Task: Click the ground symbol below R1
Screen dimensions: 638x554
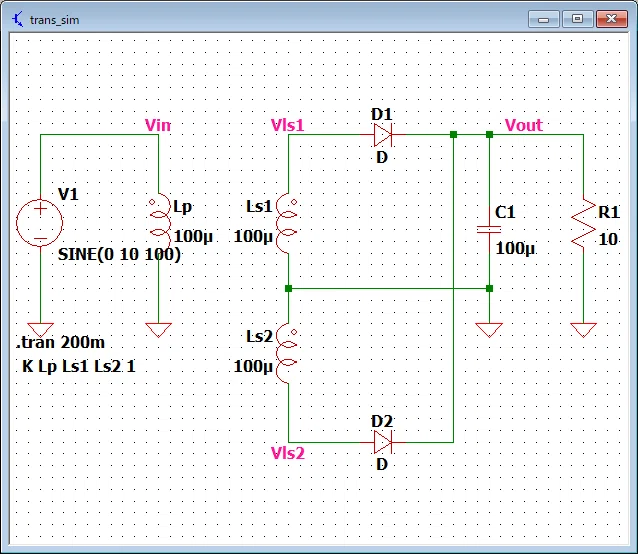Action: pos(583,330)
